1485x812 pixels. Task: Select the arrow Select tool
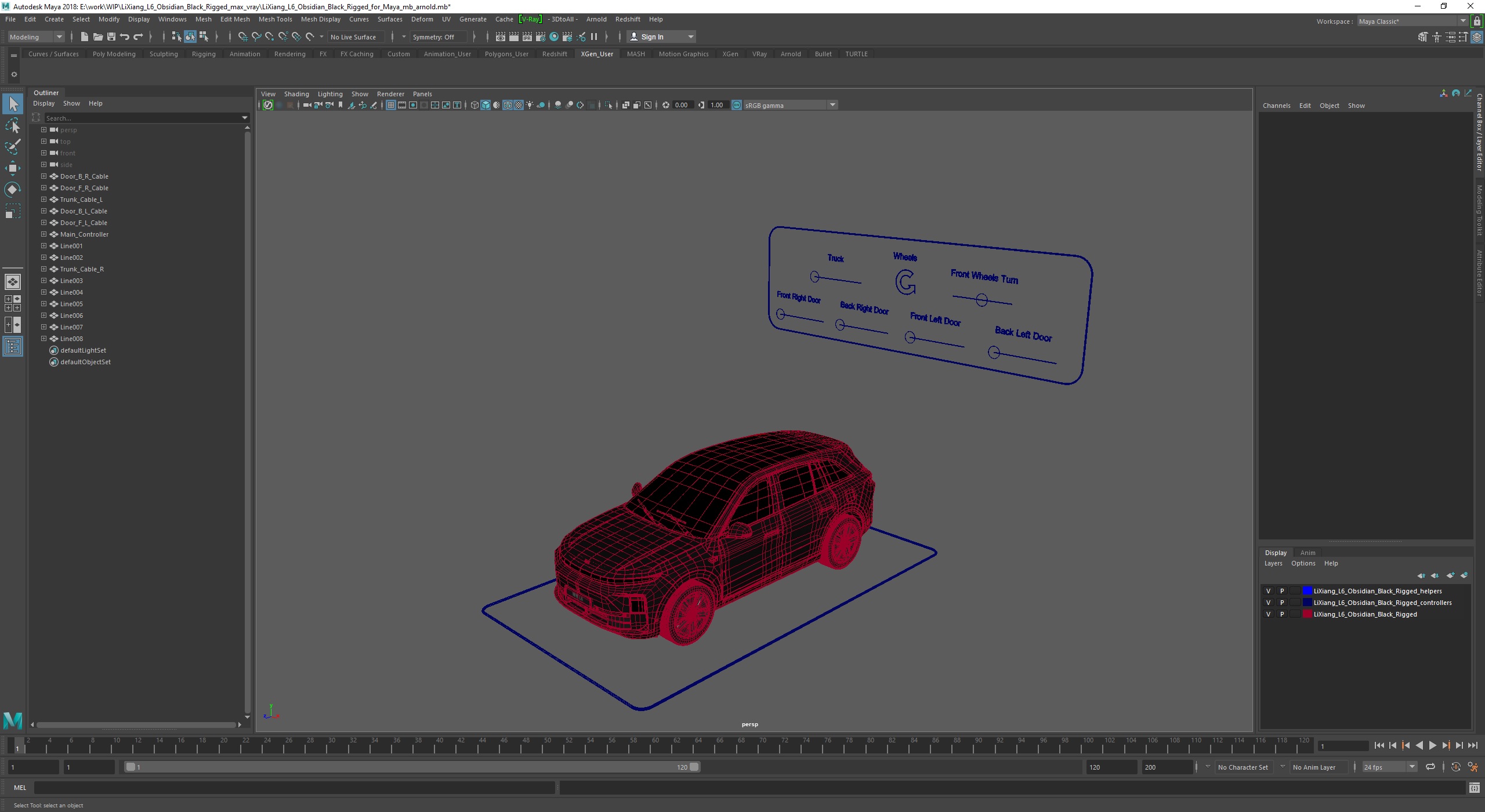(x=13, y=104)
